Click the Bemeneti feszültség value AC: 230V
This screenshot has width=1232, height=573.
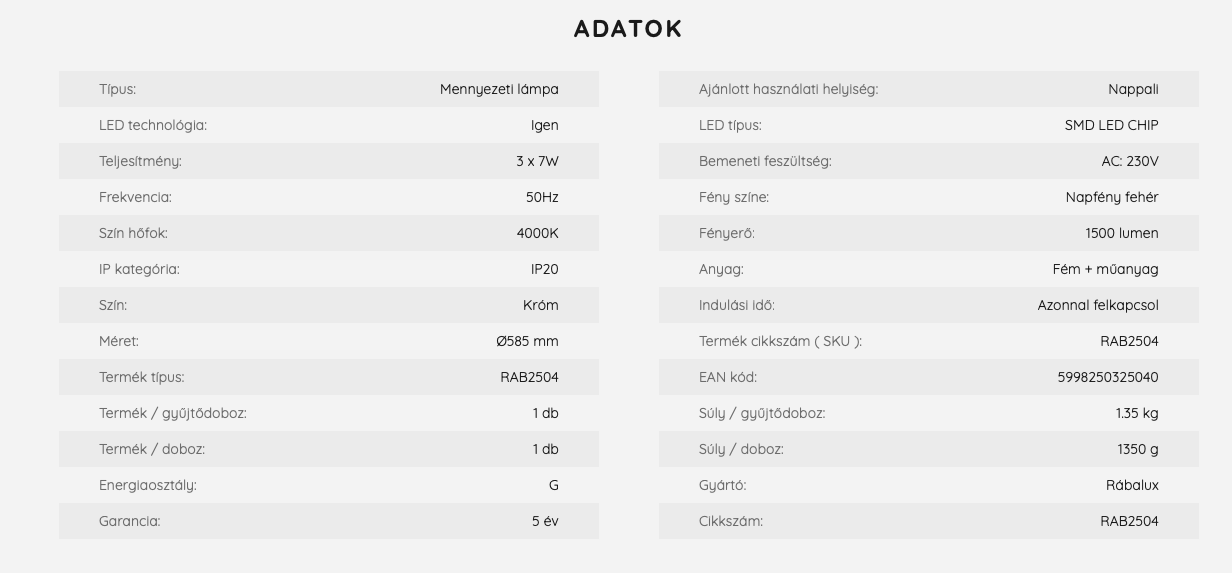1130,161
